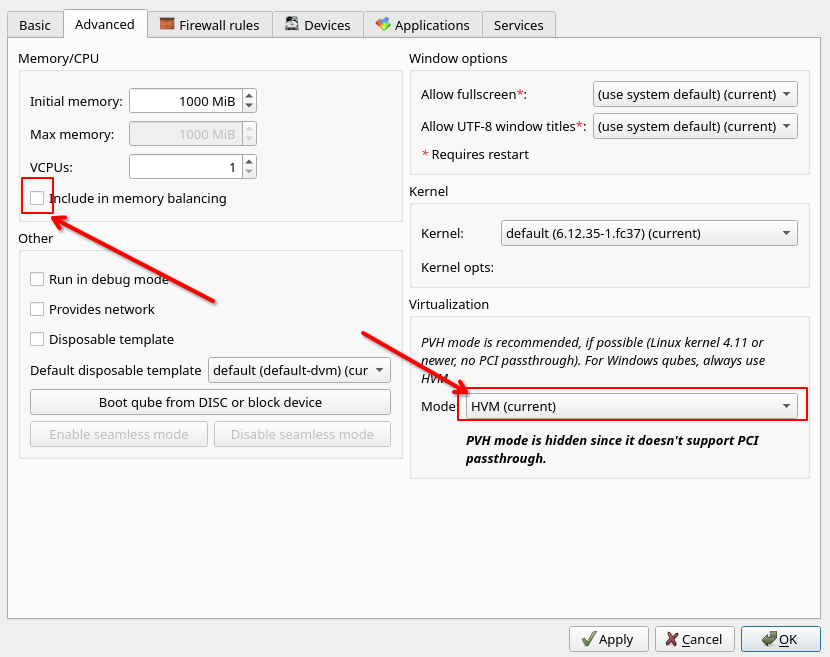Open the Services tab
The height and width of the screenshot is (657, 830).
pos(519,25)
